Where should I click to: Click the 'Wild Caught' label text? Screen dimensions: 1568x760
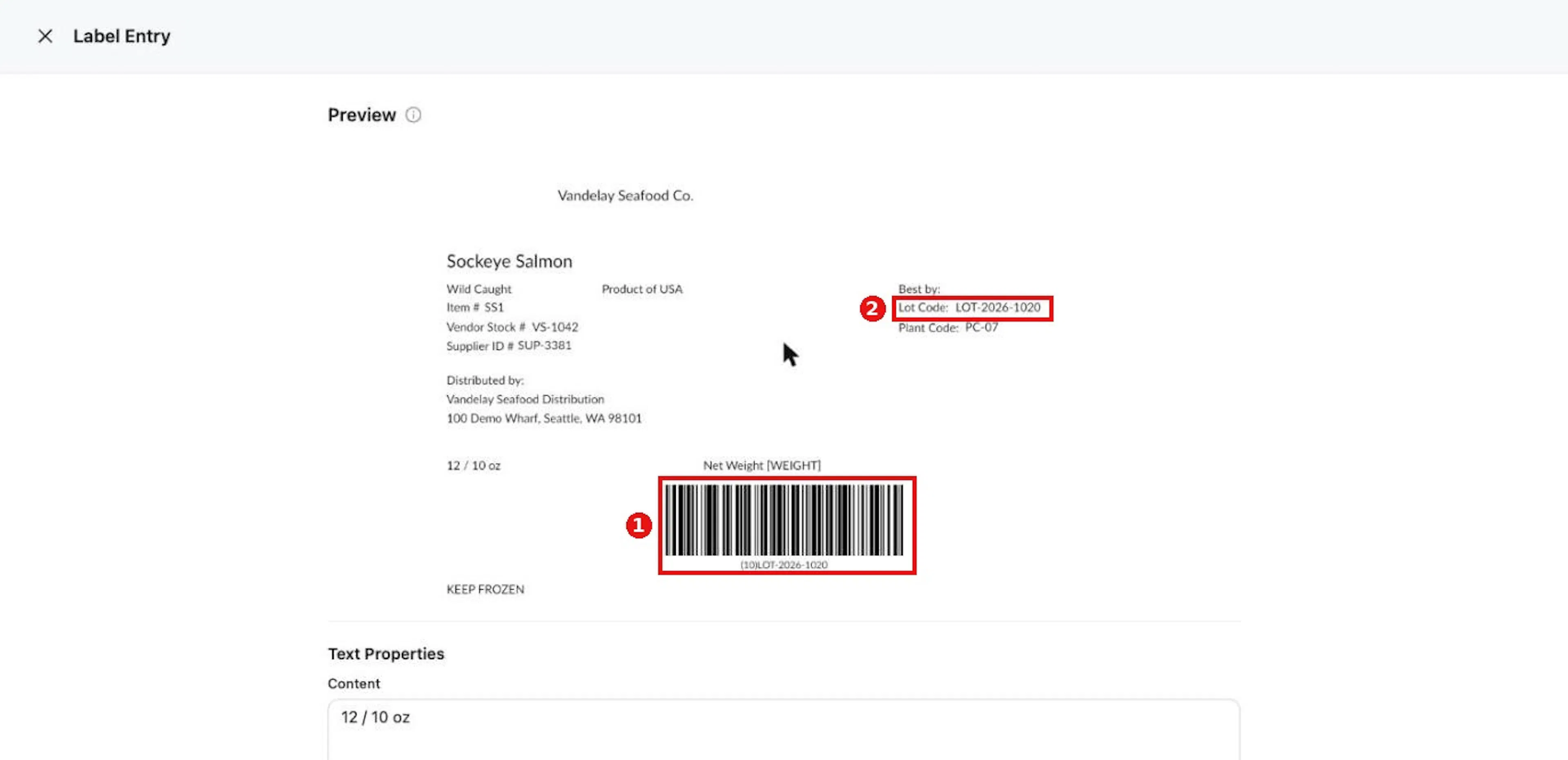pos(479,289)
